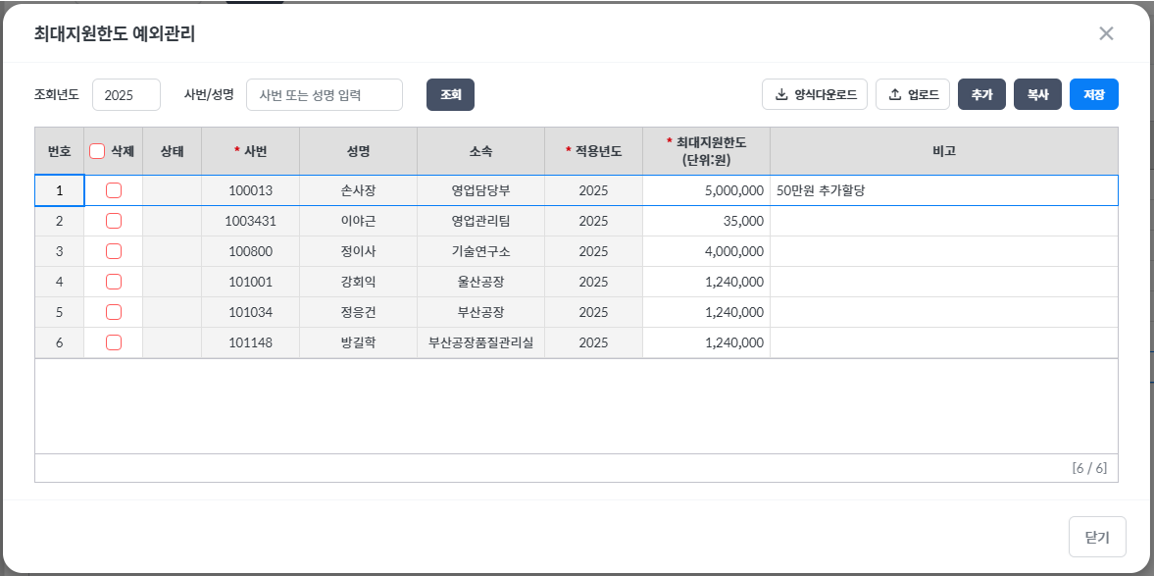Click row number 1 cell
The width and height of the screenshot is (1155, 576).
(x=59, y=191)
